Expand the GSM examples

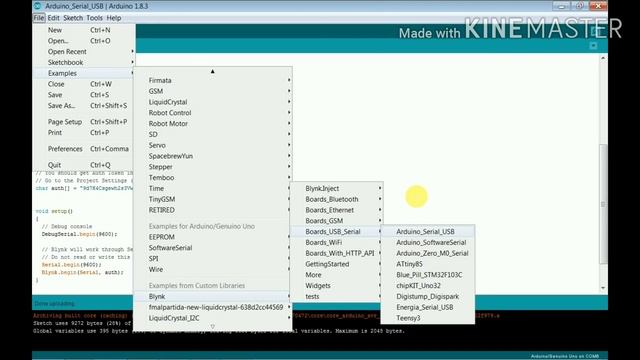pos(213,91)
